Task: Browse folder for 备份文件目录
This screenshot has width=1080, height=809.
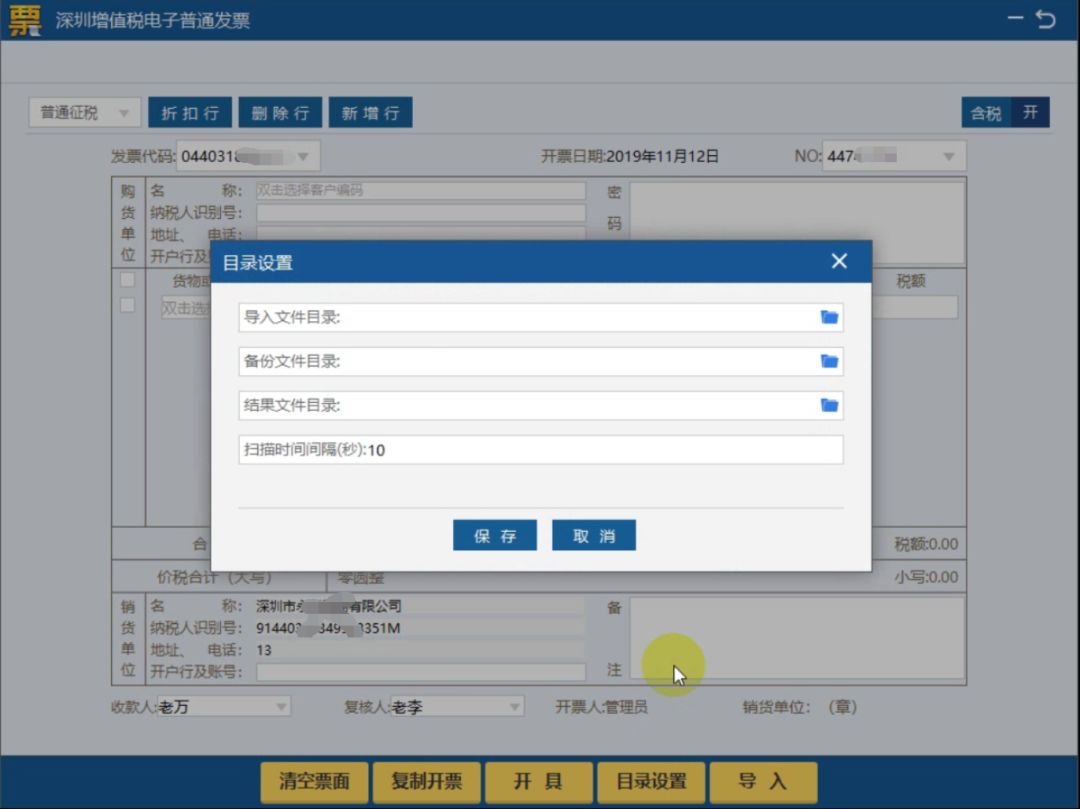Action: click(829, 361)
